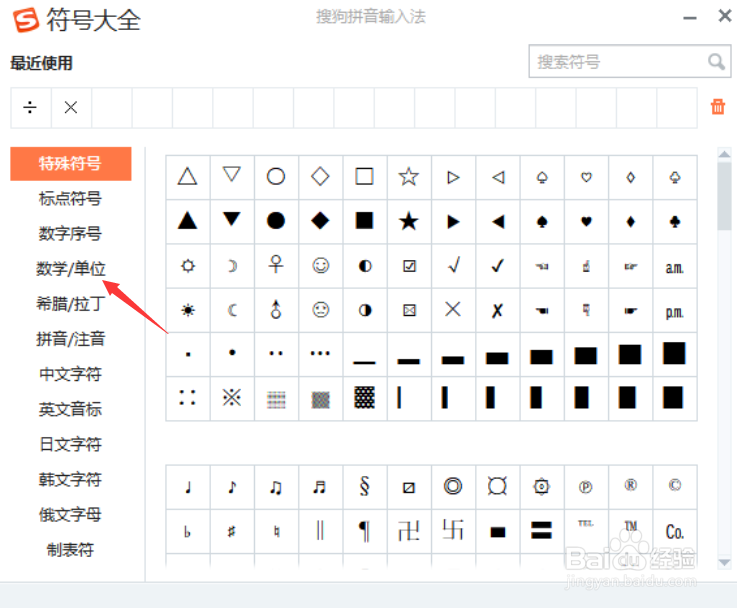Select the 数学/单位 category

click(x=71, y=269)
